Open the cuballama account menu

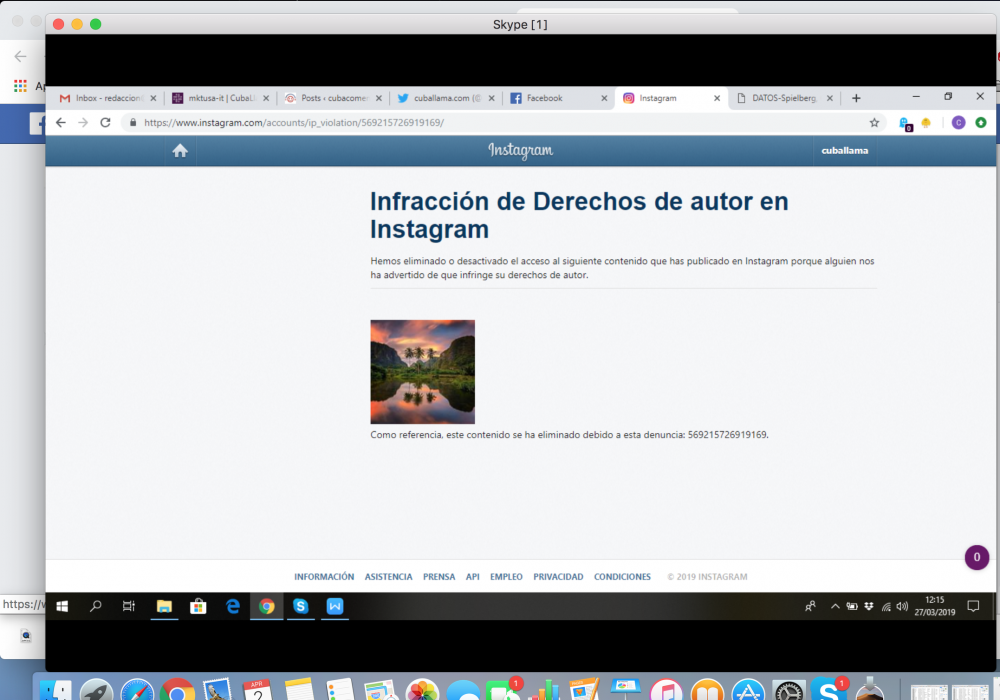[x=844, y=151]
